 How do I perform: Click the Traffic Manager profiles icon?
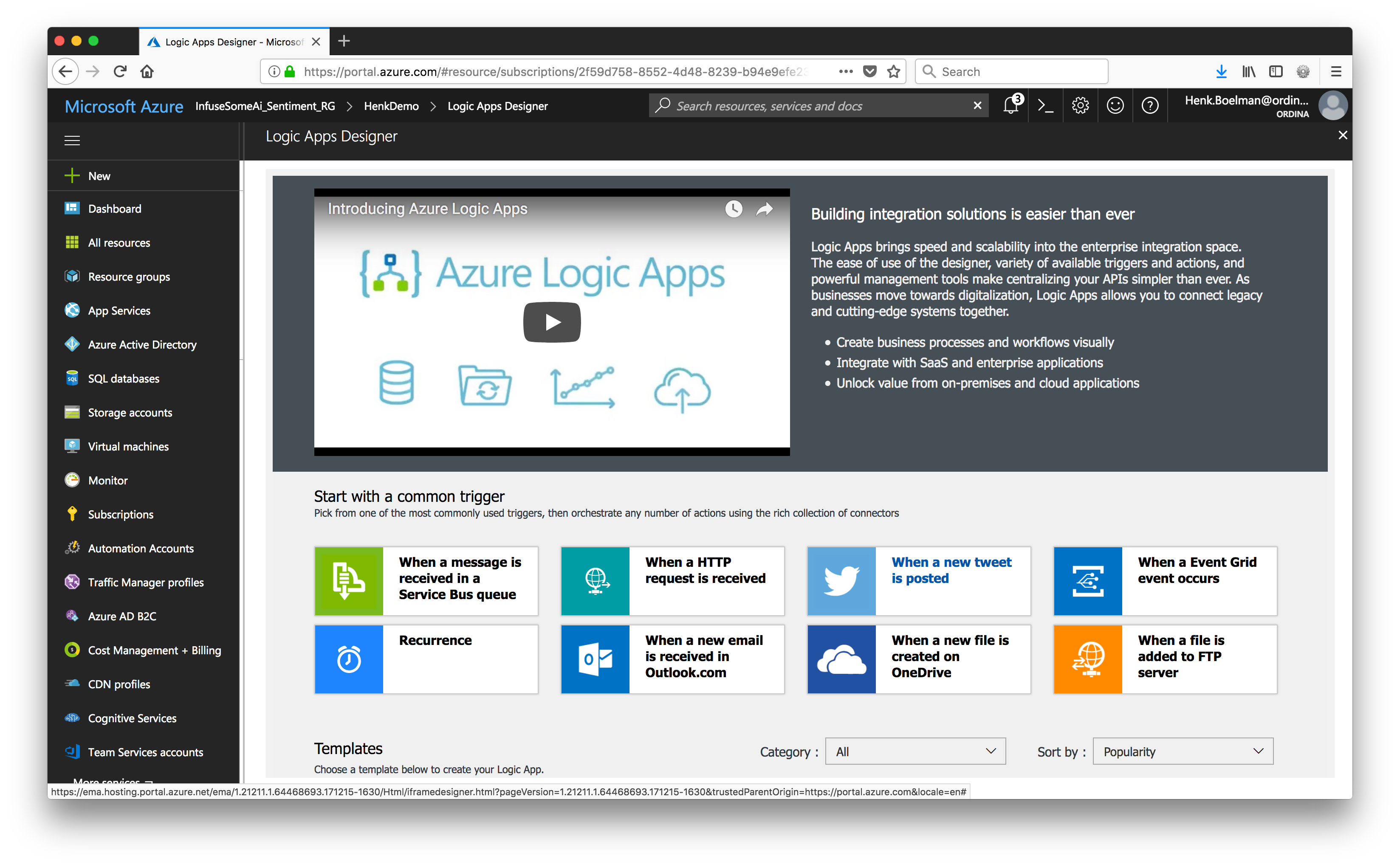tap(72, 581)
